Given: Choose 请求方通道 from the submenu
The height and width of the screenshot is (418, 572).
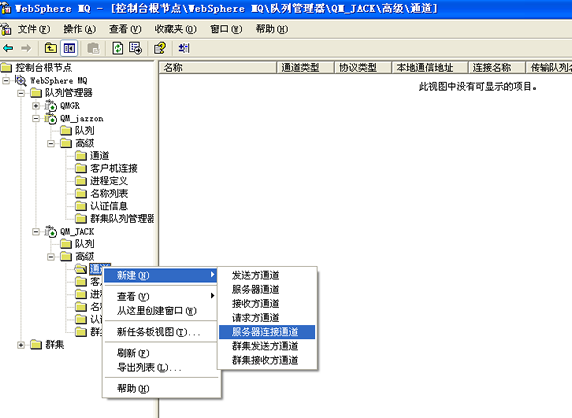Looking at the screenshot, I should click(267, 318).
